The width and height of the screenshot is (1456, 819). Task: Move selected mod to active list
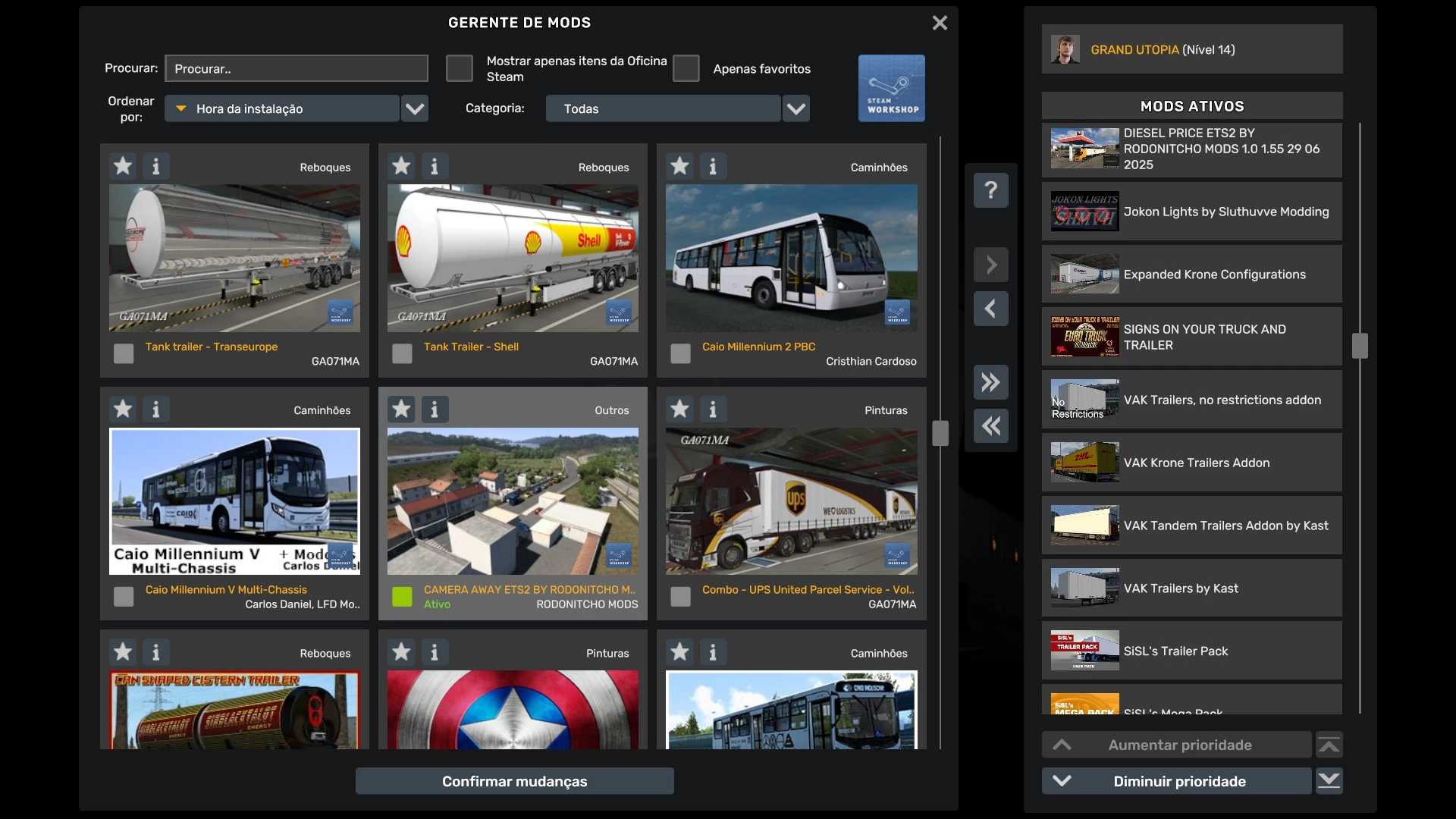(990, 265)
